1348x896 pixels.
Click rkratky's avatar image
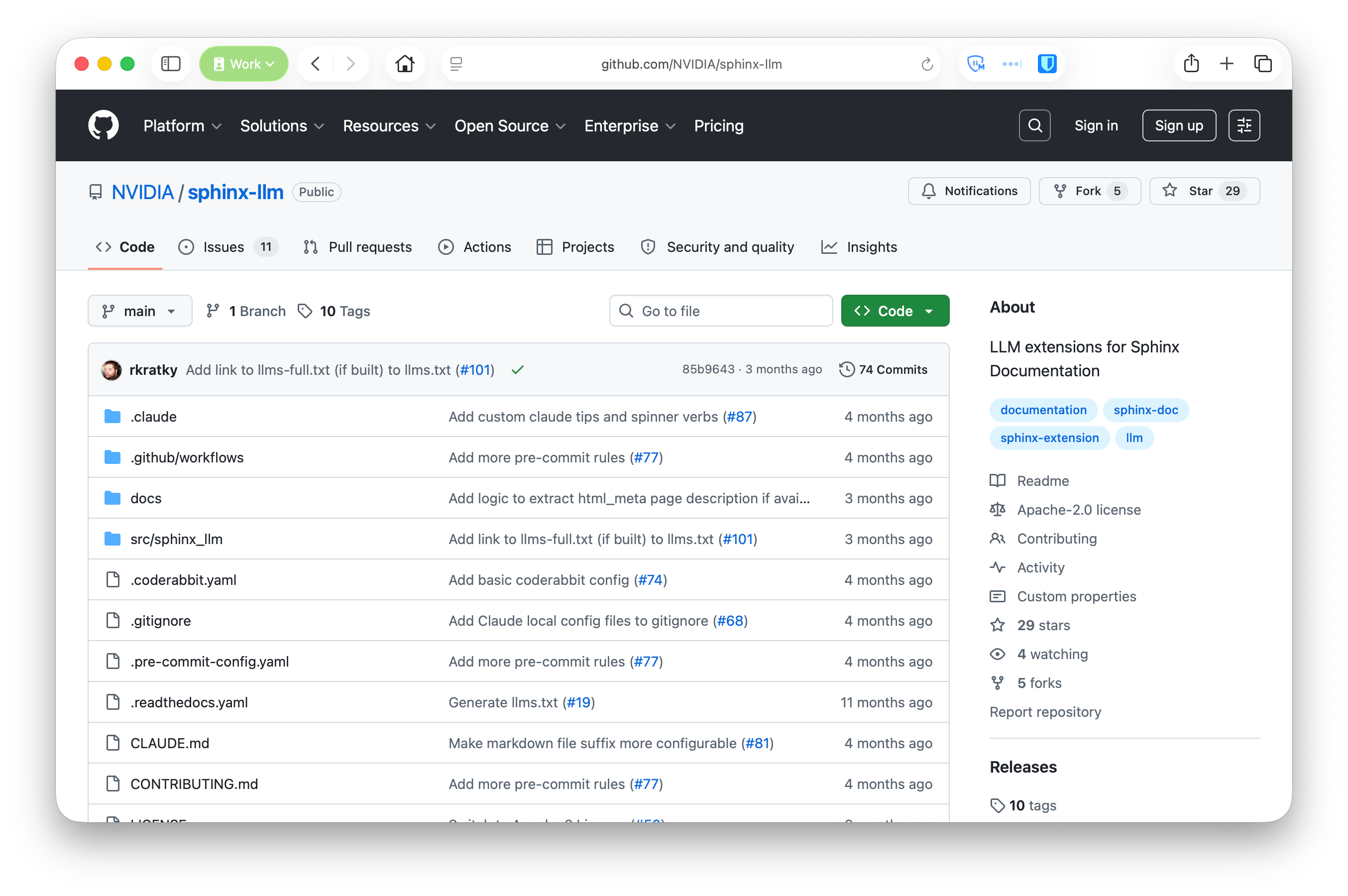(112, 370)
